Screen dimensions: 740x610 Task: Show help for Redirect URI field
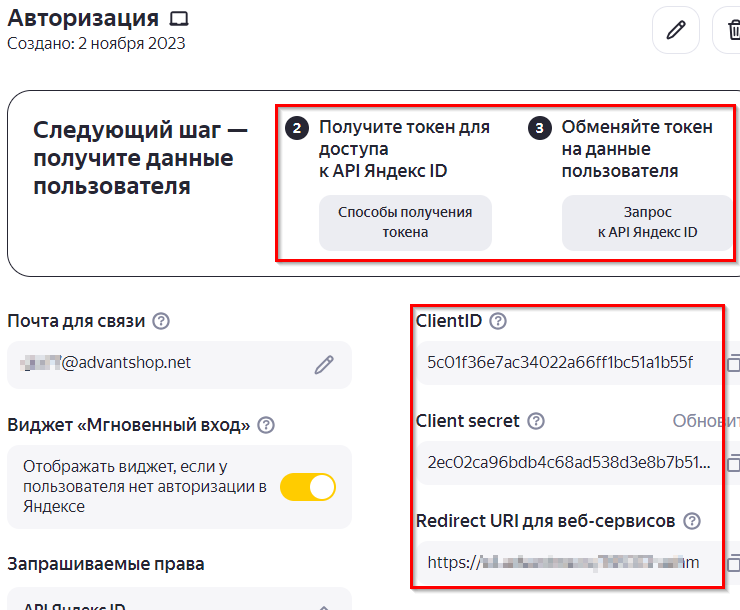pyautogui.click(x=691, y=521)
